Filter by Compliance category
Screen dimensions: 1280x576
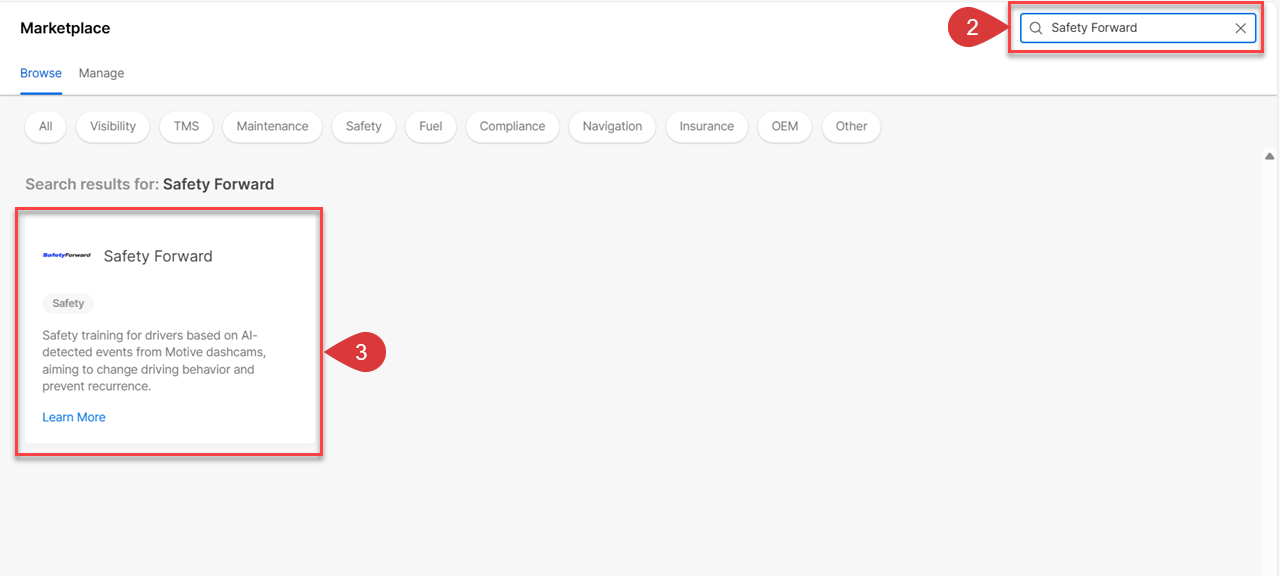click(512, 126)
